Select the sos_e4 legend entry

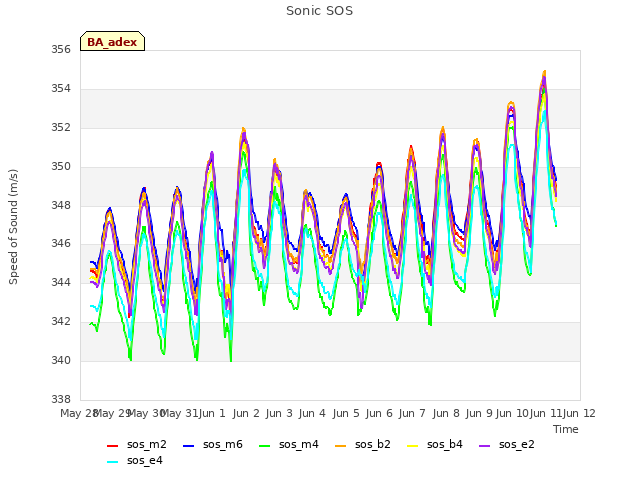point(135,461)
